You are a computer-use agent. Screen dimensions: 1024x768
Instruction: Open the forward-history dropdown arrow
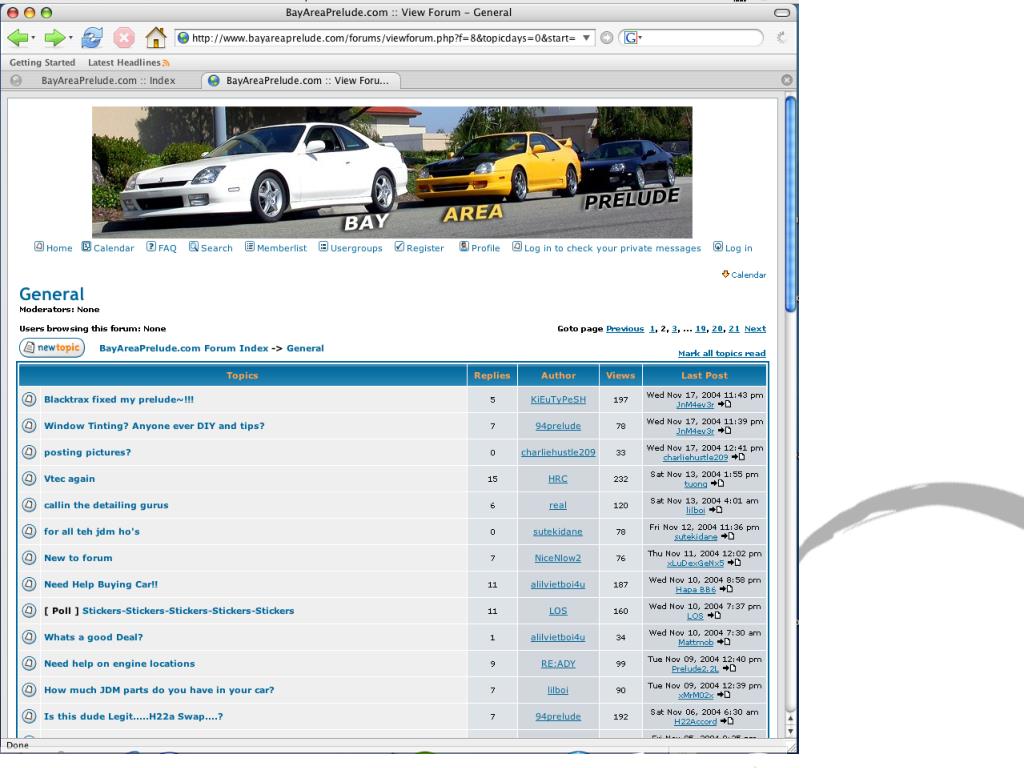pyautogui.click(x=70, y=38)
